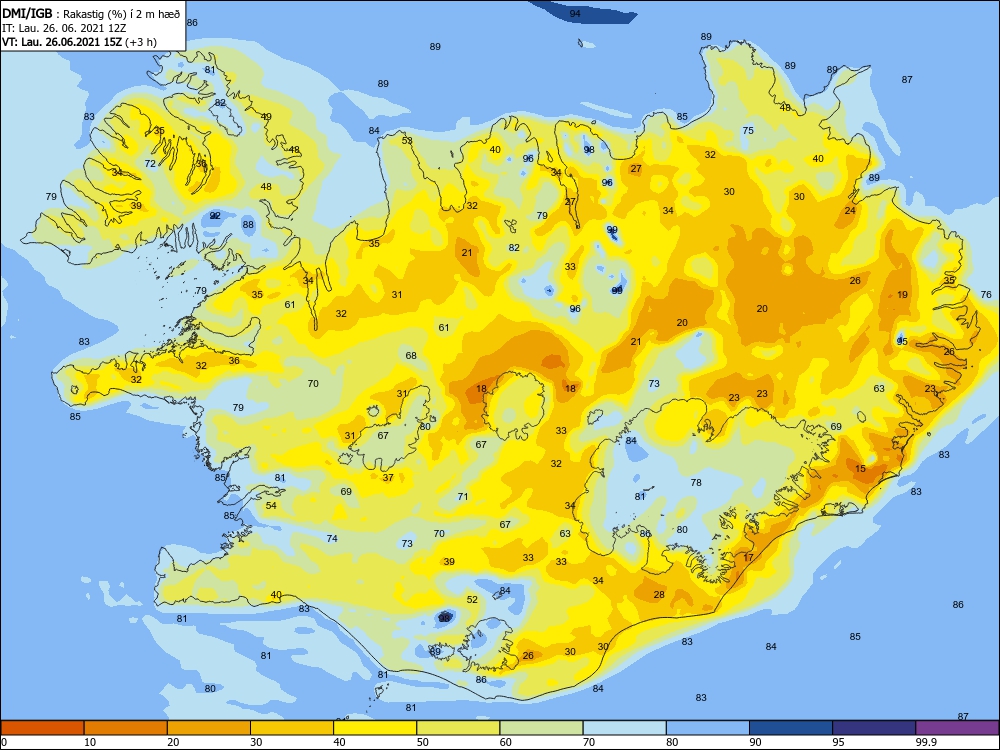Click humidity value 52 in the south
The image size is (1000, 750).
(x=472, y=599)
